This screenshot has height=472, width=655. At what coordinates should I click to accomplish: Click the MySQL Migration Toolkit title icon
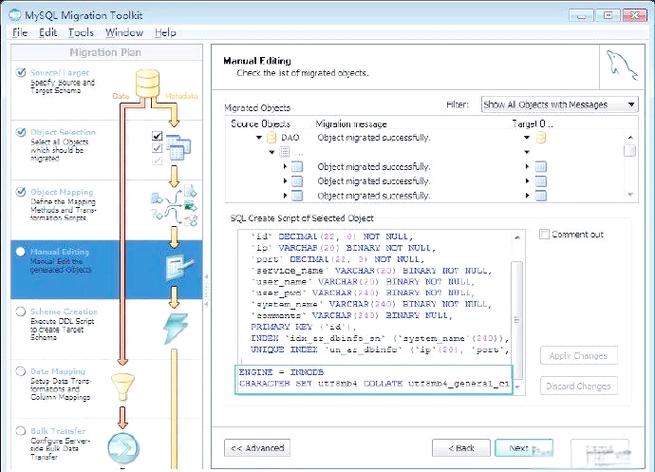point(15,15)
